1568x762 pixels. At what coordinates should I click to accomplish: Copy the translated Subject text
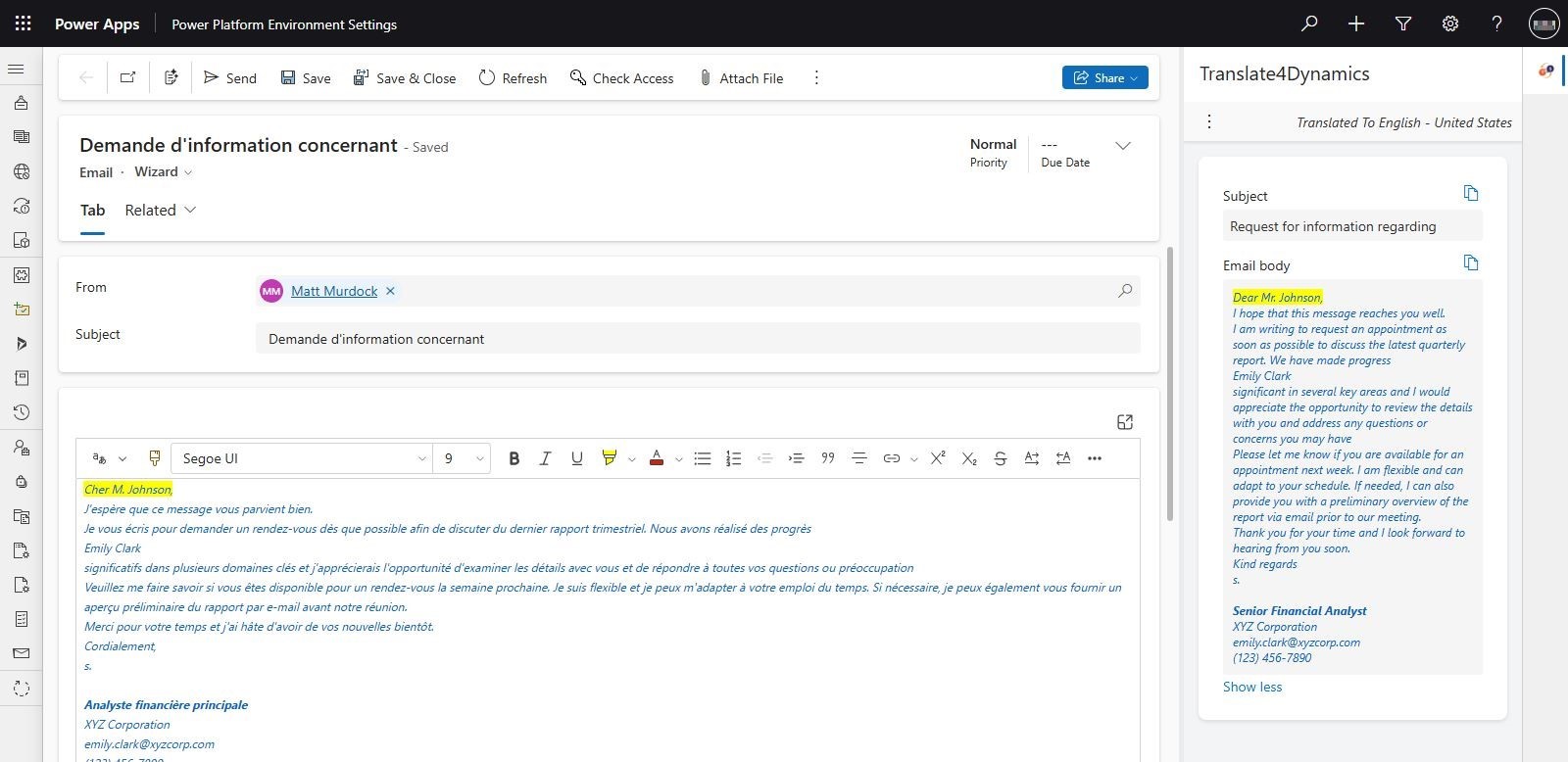click(x=1471, y=193)
